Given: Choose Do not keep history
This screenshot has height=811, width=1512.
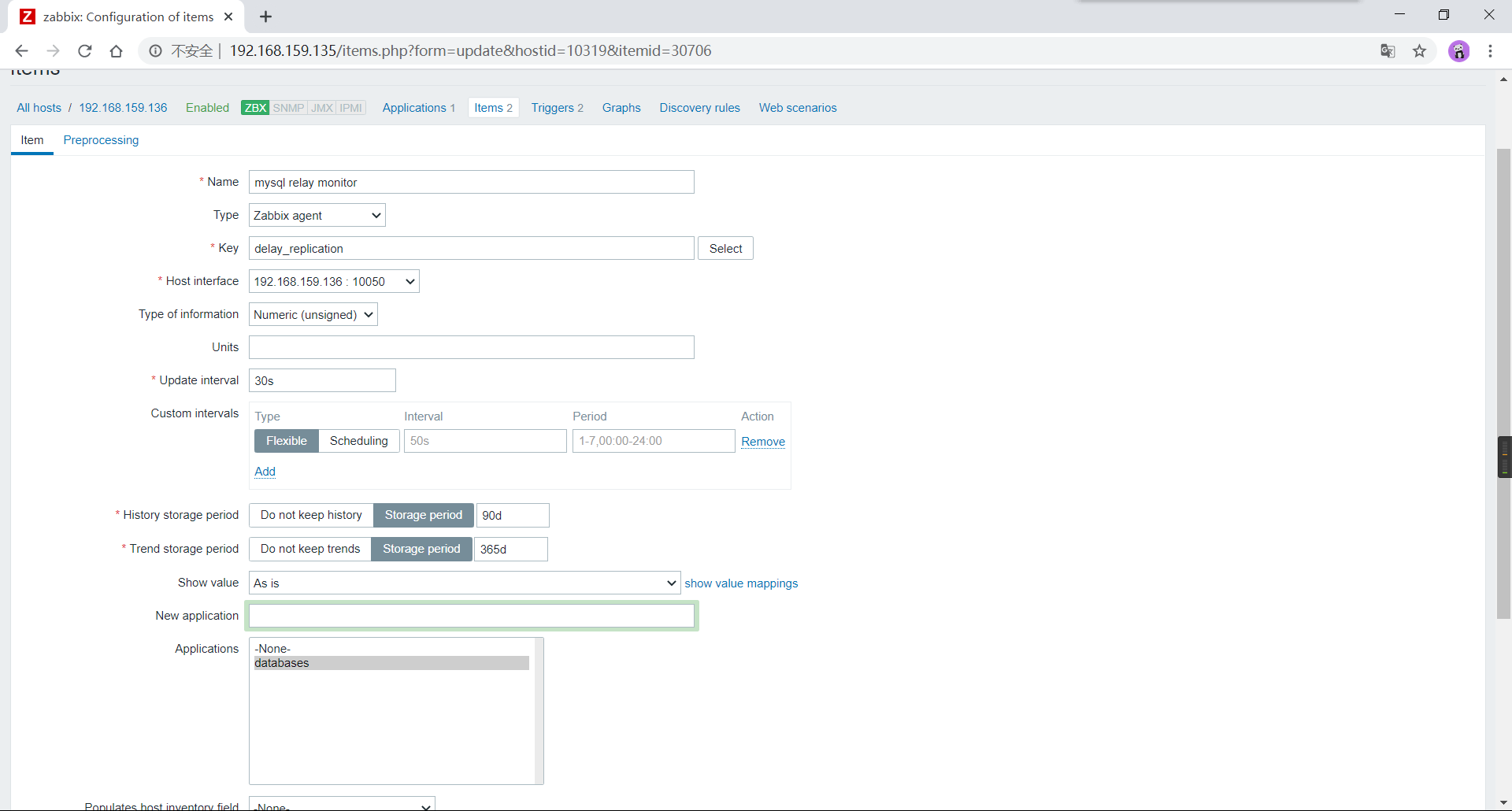Looking at the screenshot, I should point(311,515).
